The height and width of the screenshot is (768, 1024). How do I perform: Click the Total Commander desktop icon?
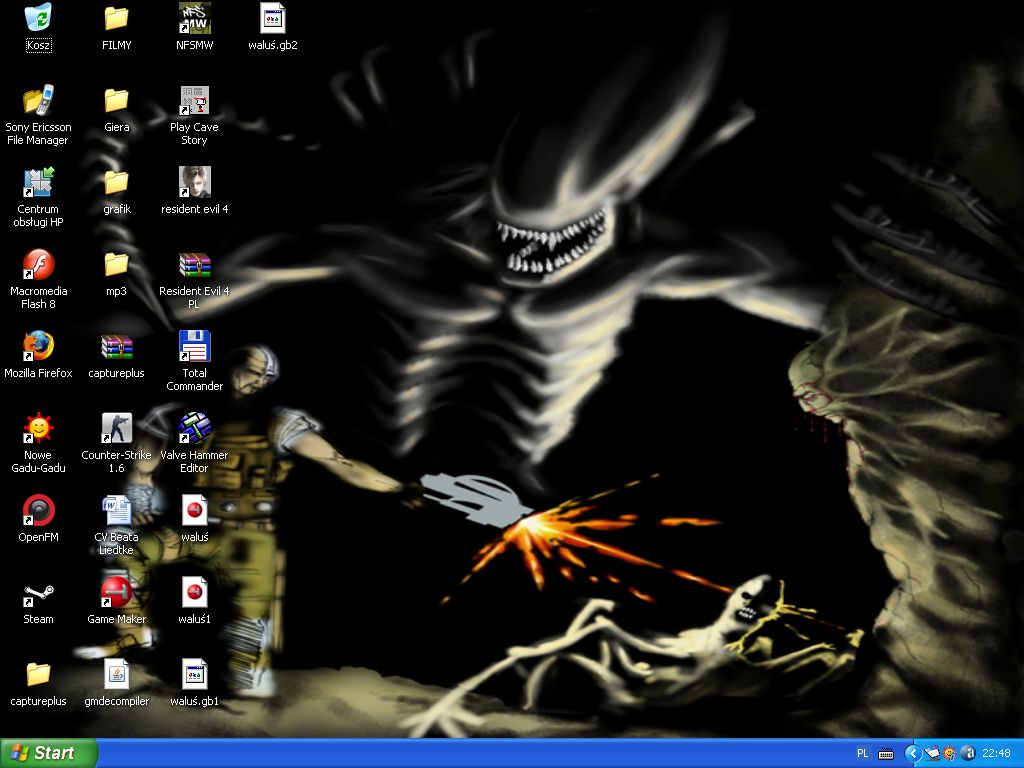(194, 346)
